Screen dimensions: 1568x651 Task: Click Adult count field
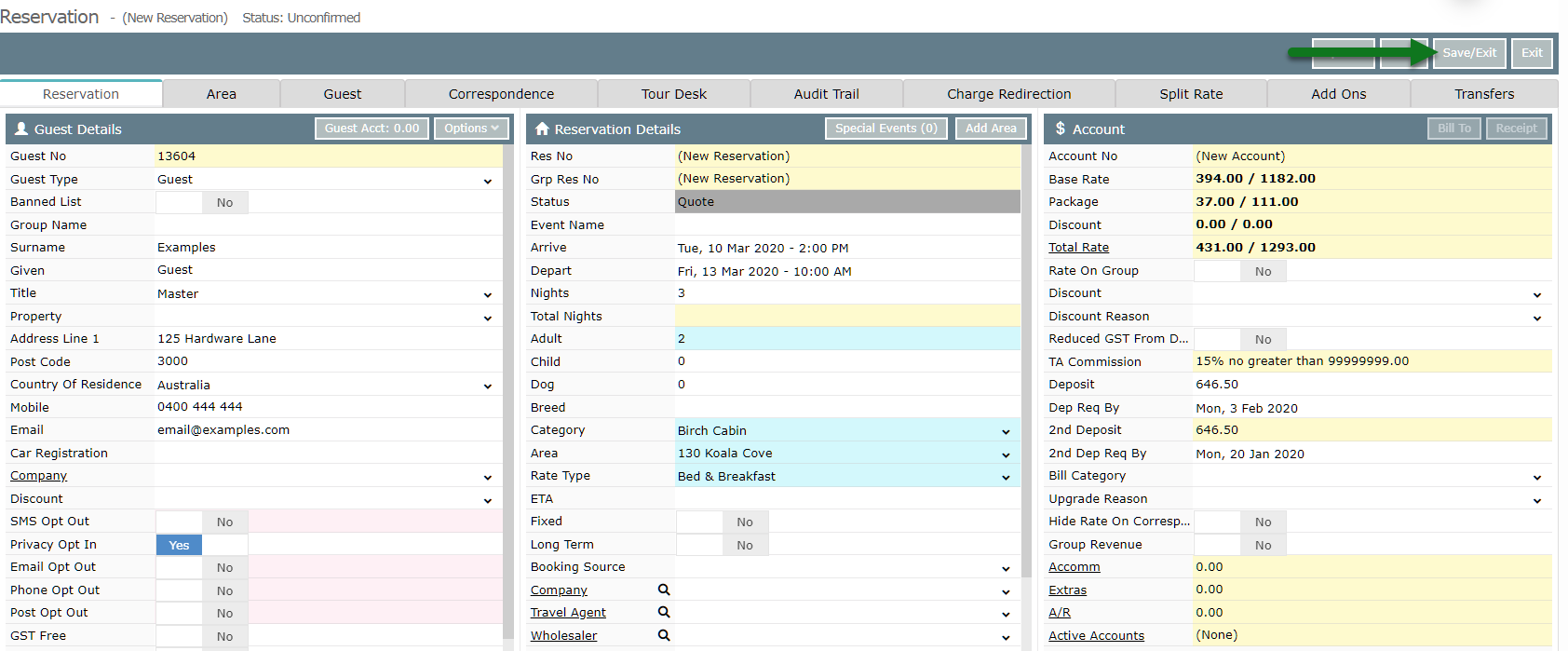[x=847, y=339]
